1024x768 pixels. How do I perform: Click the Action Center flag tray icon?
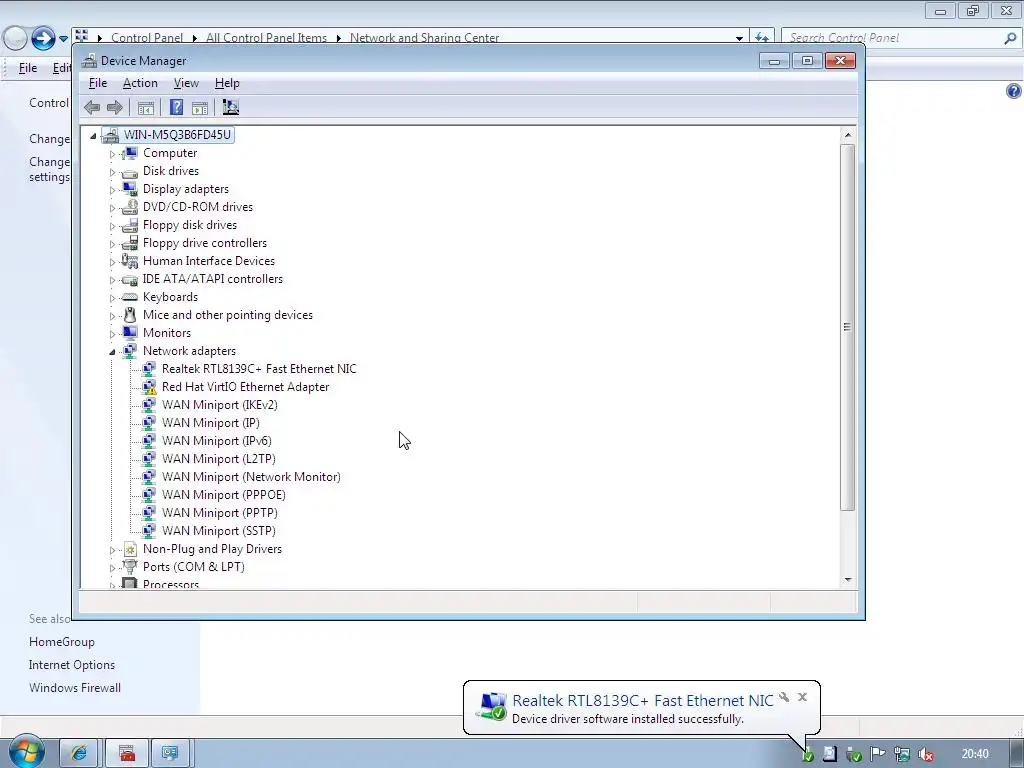pyautogui.click(x=877, y=754)
